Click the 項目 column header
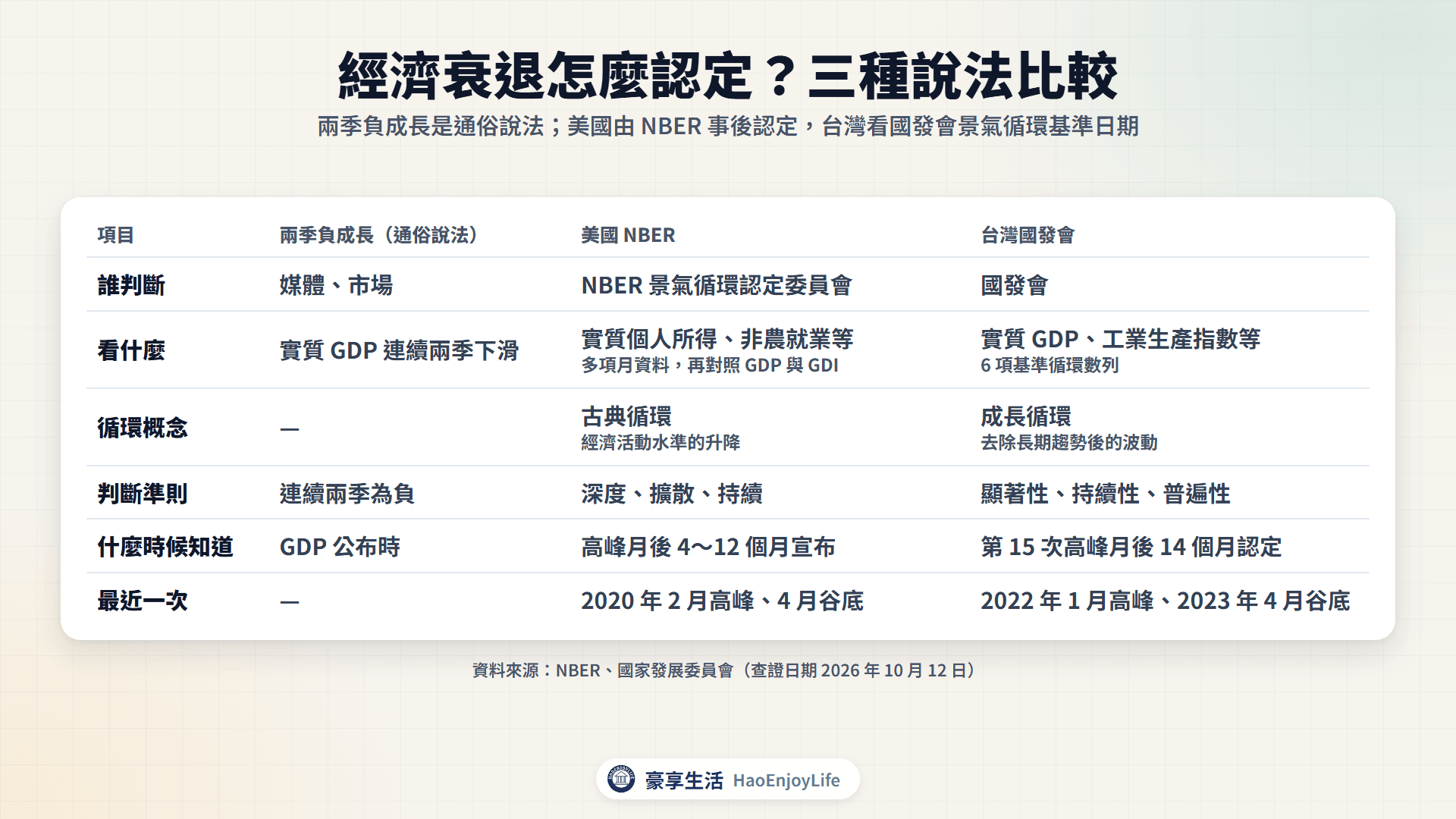Screen dimensions: 1456x819 point(116,235)
